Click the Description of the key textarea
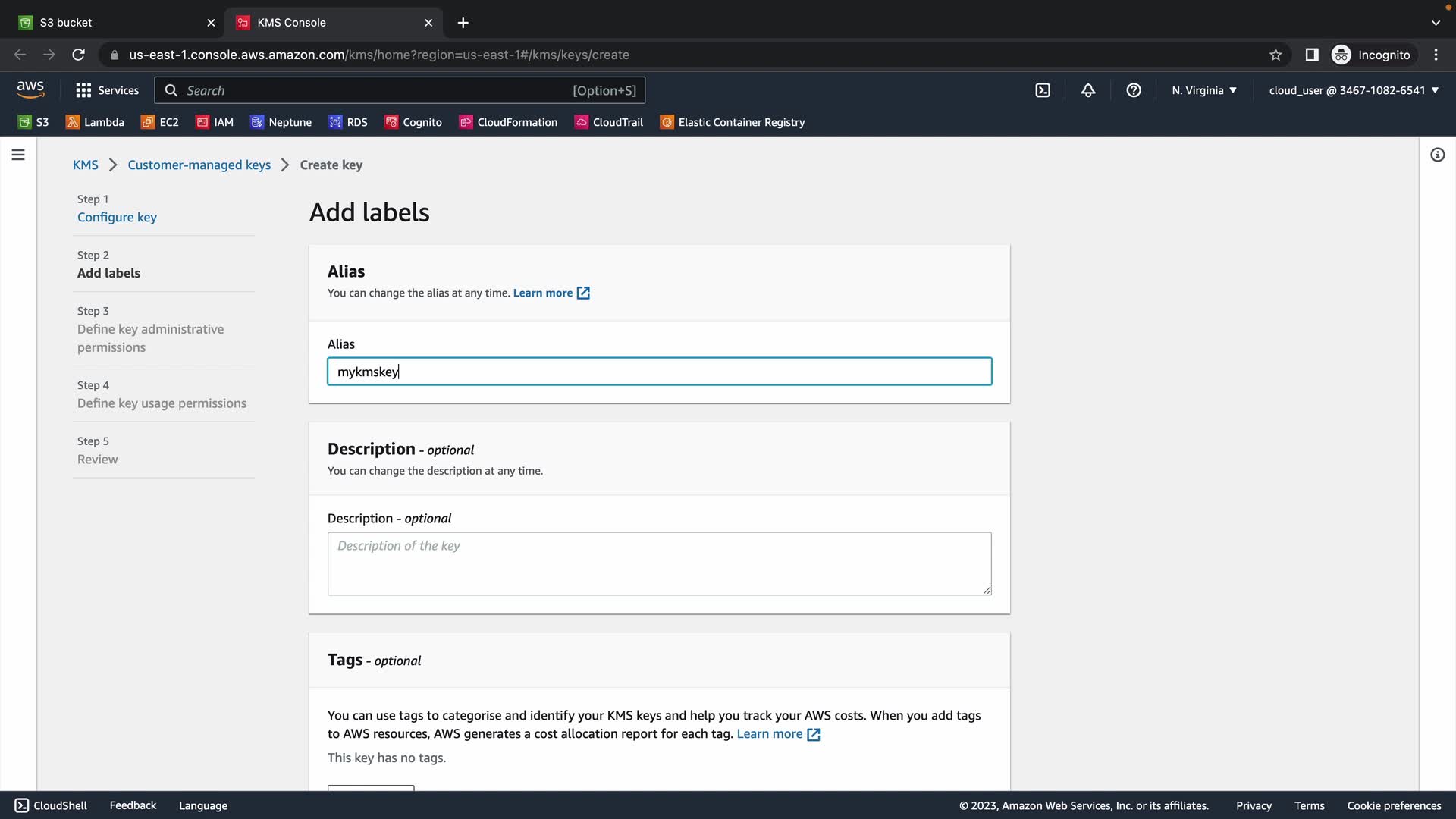Viewport: 1456px width, 819px height. tap(659, 563)
